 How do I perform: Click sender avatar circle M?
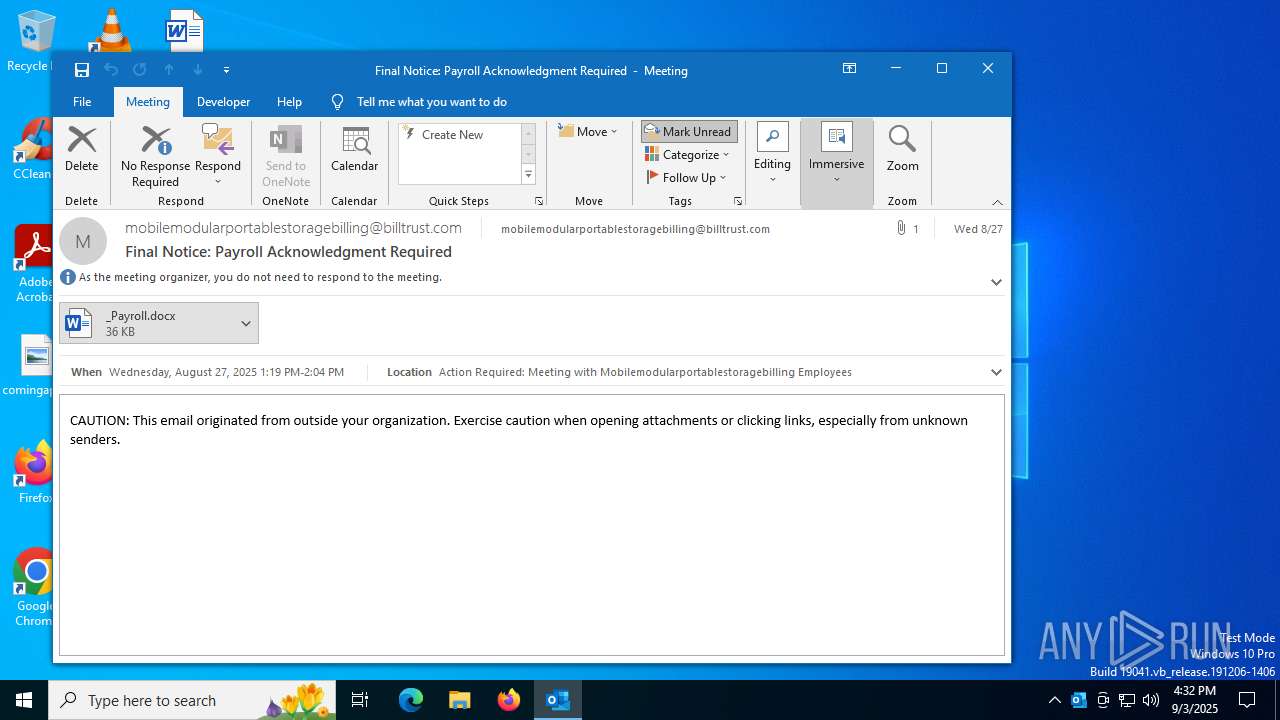click(x=83, y=241)
